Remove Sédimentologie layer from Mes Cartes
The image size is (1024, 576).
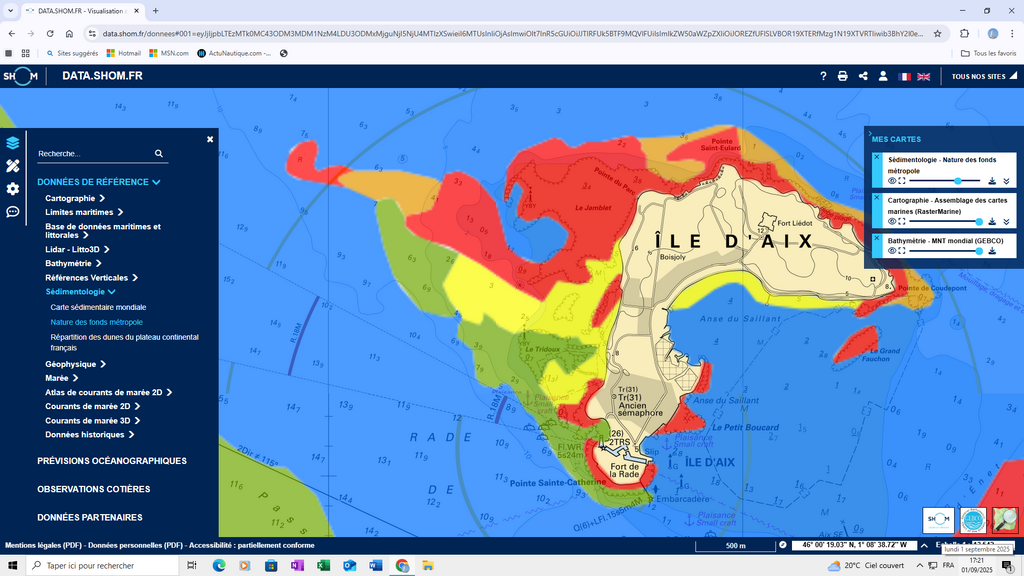coord(876,157)
